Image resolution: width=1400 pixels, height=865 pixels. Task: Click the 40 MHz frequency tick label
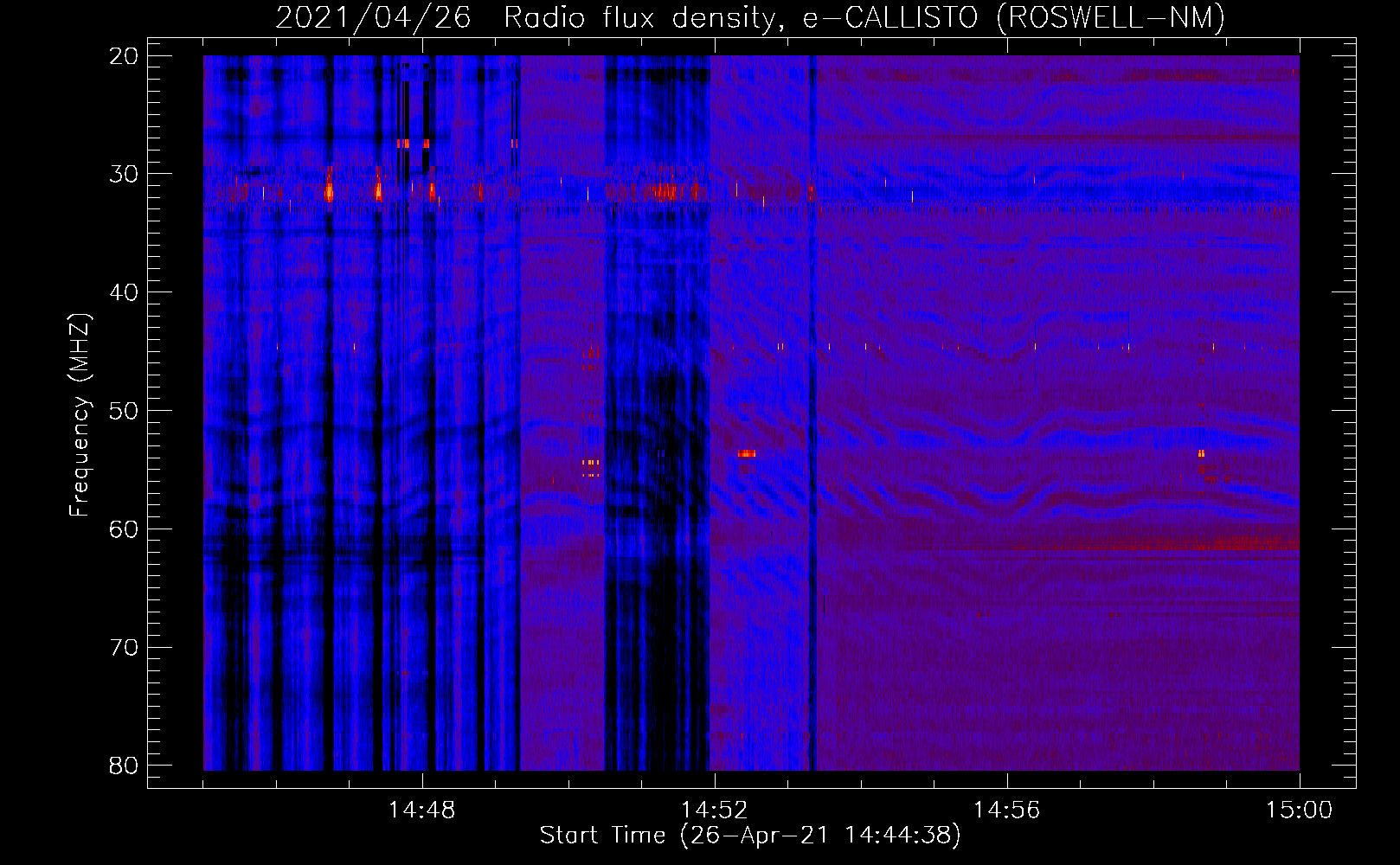(x=124, y=292)
